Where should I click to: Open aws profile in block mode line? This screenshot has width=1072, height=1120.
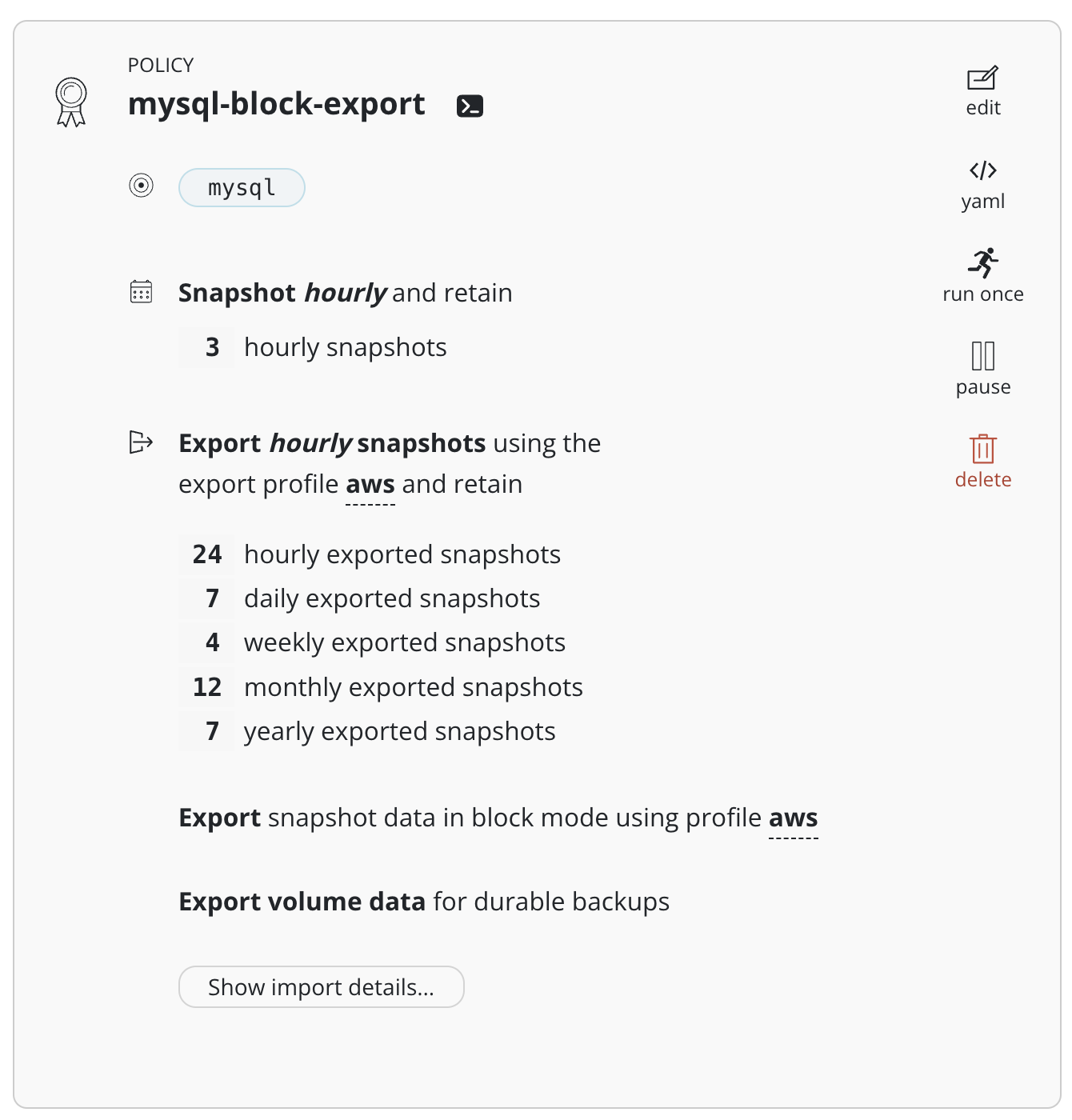pos(793,818)
